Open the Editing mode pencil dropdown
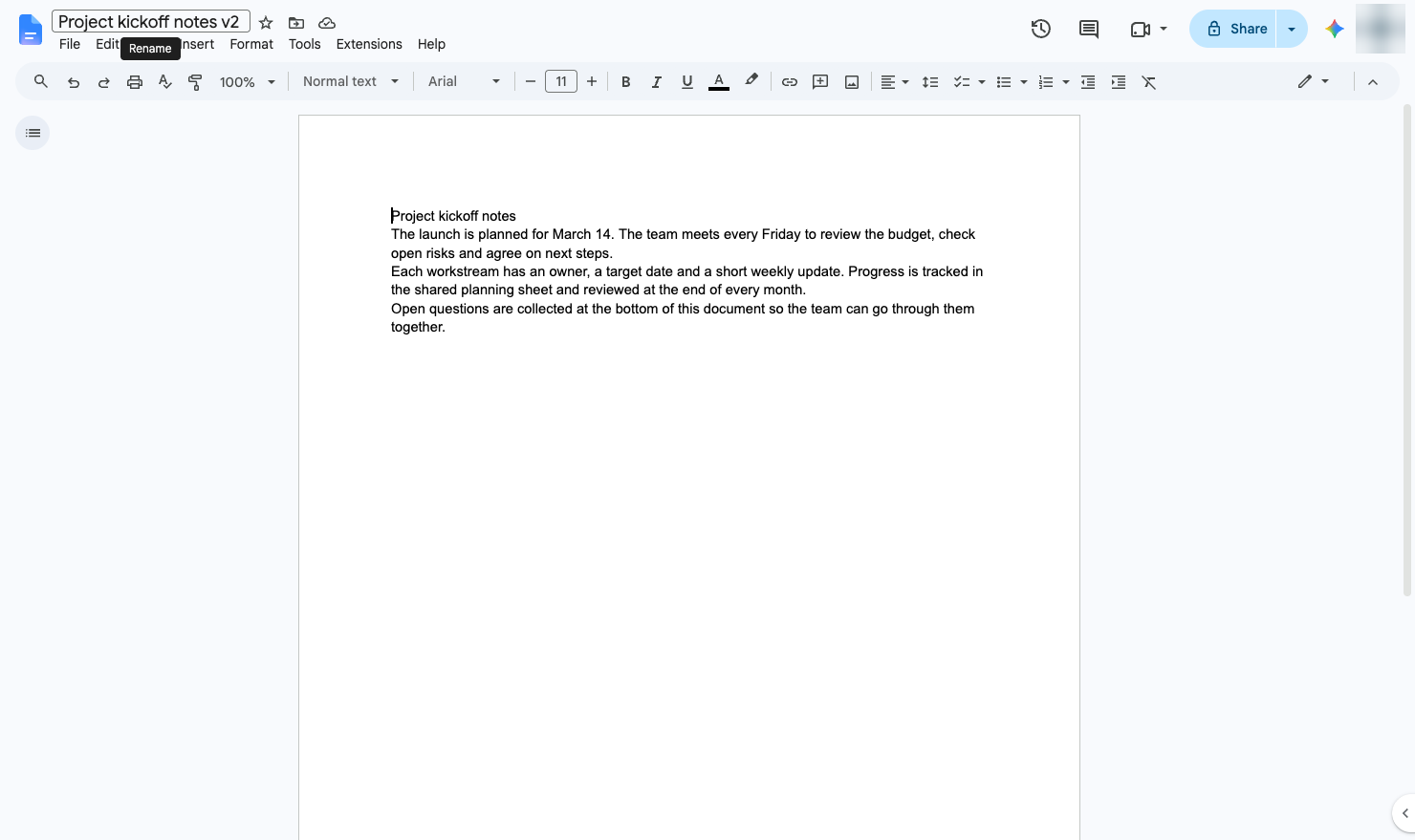 1314,82
